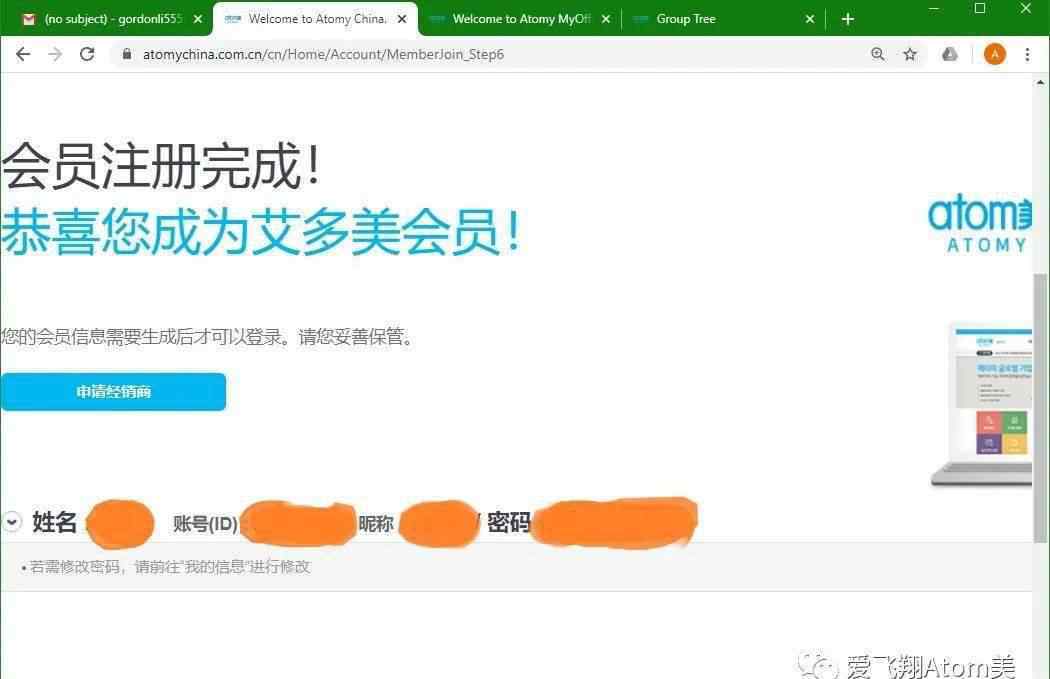The image size is (1050, 679).
Task: Go back to the previous page
Action: (23, 54)
